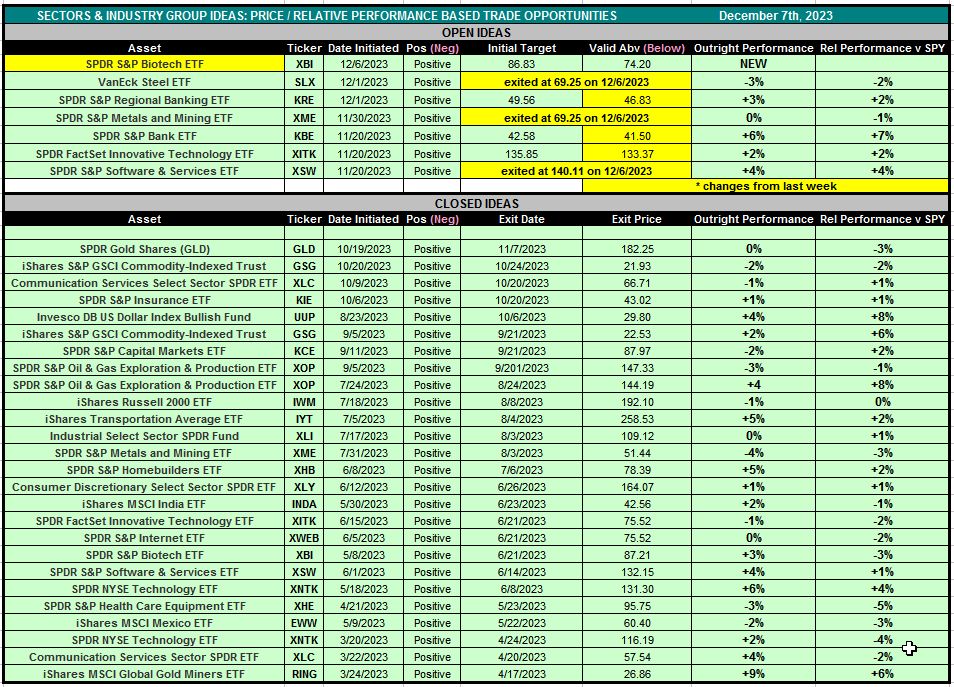
Task: Select the yellow-highlighted SPDR S&P Biotech ETF cell
Action: (144, 63)
